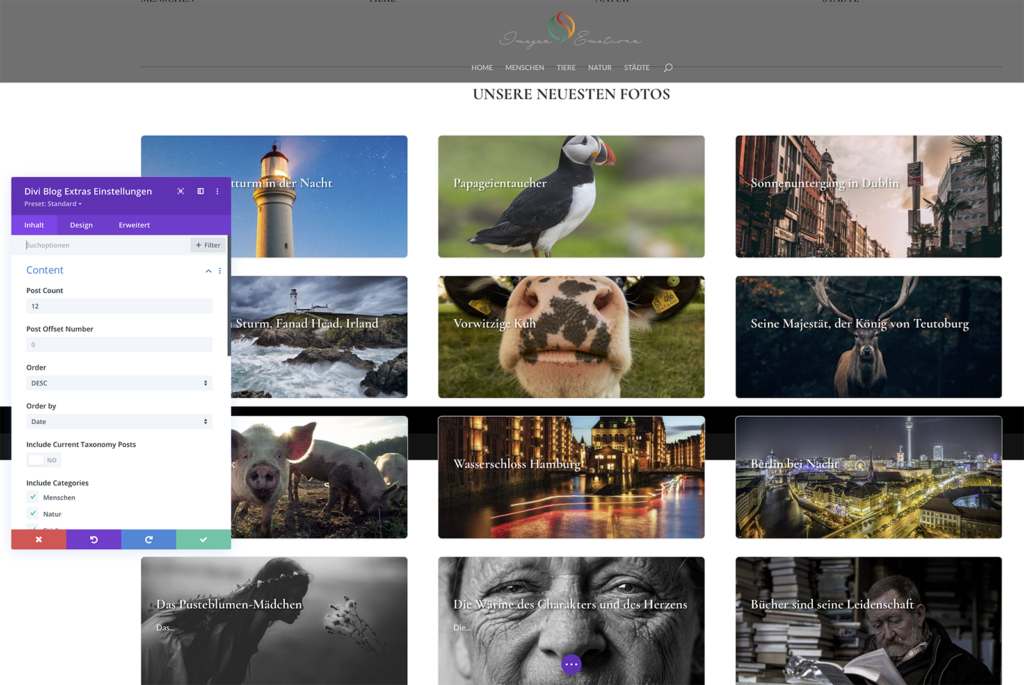Open the Berlin bei Nacht card
This screenshot has width=1024, height=685.
coord(869,477)
